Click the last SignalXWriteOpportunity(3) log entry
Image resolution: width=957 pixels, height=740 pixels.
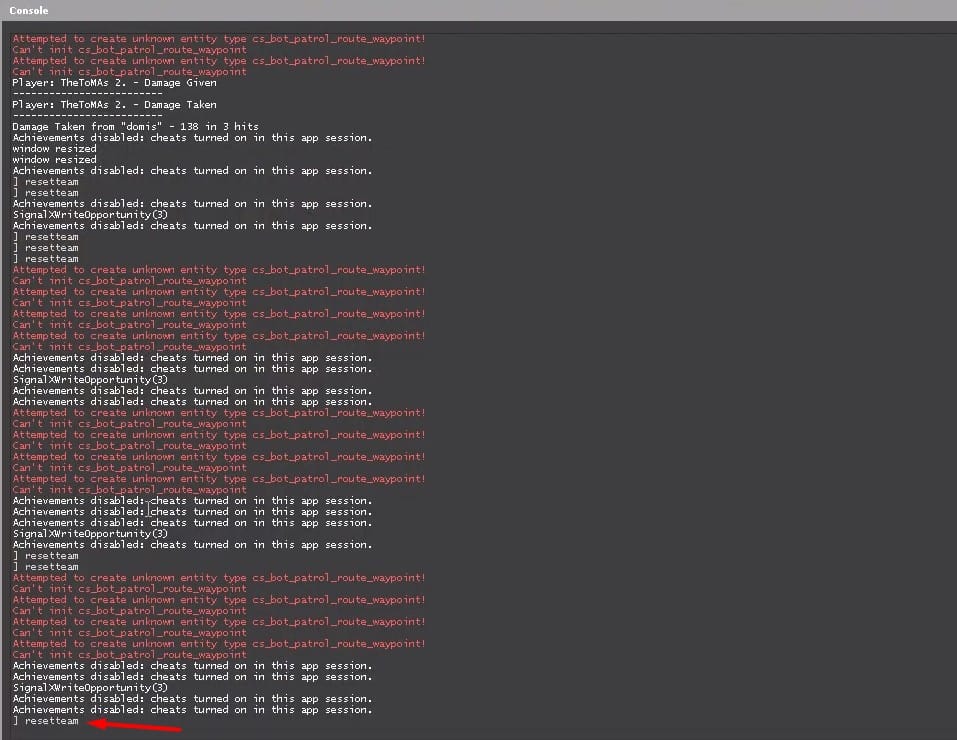[x=90, y=688]
